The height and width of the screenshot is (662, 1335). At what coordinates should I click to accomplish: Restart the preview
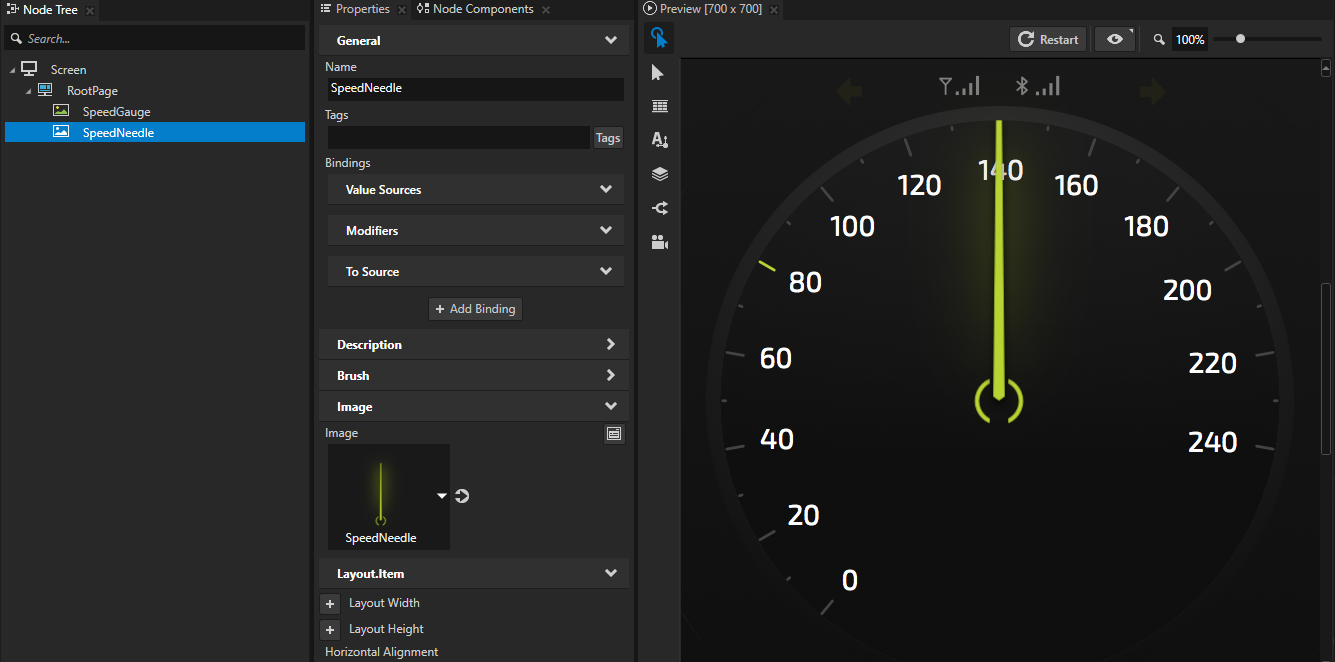click(1048, 40)
